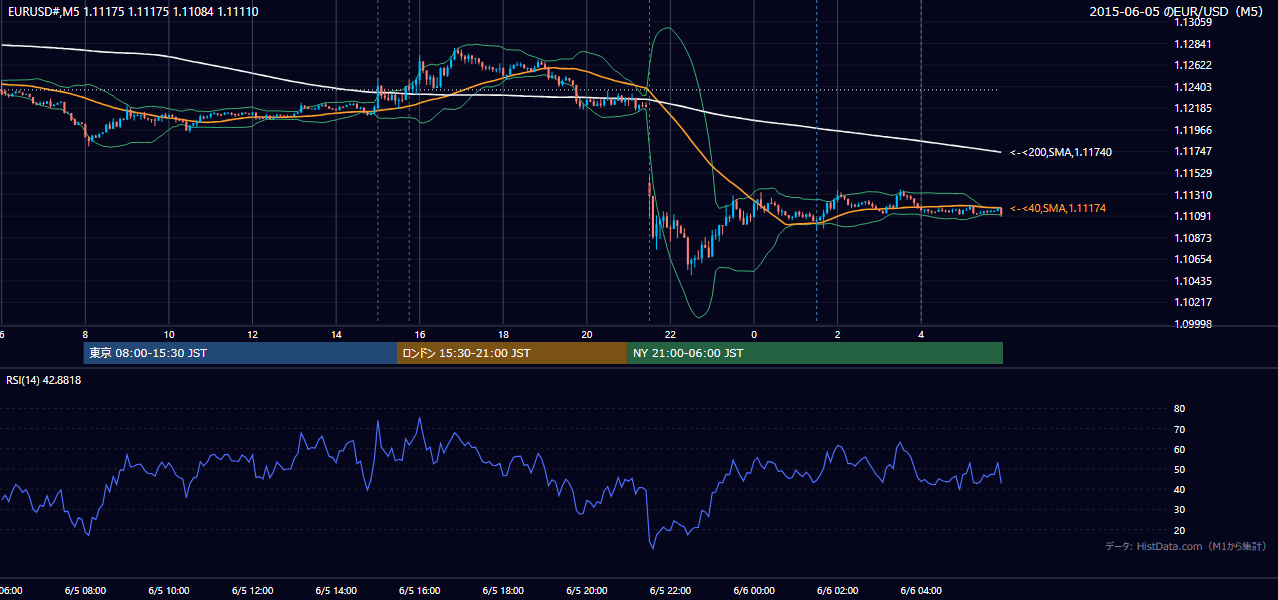Click the RSI(14) 42.8818 indicator label
The width and height of the screenshot is (1278, 600).
[44, 380]
